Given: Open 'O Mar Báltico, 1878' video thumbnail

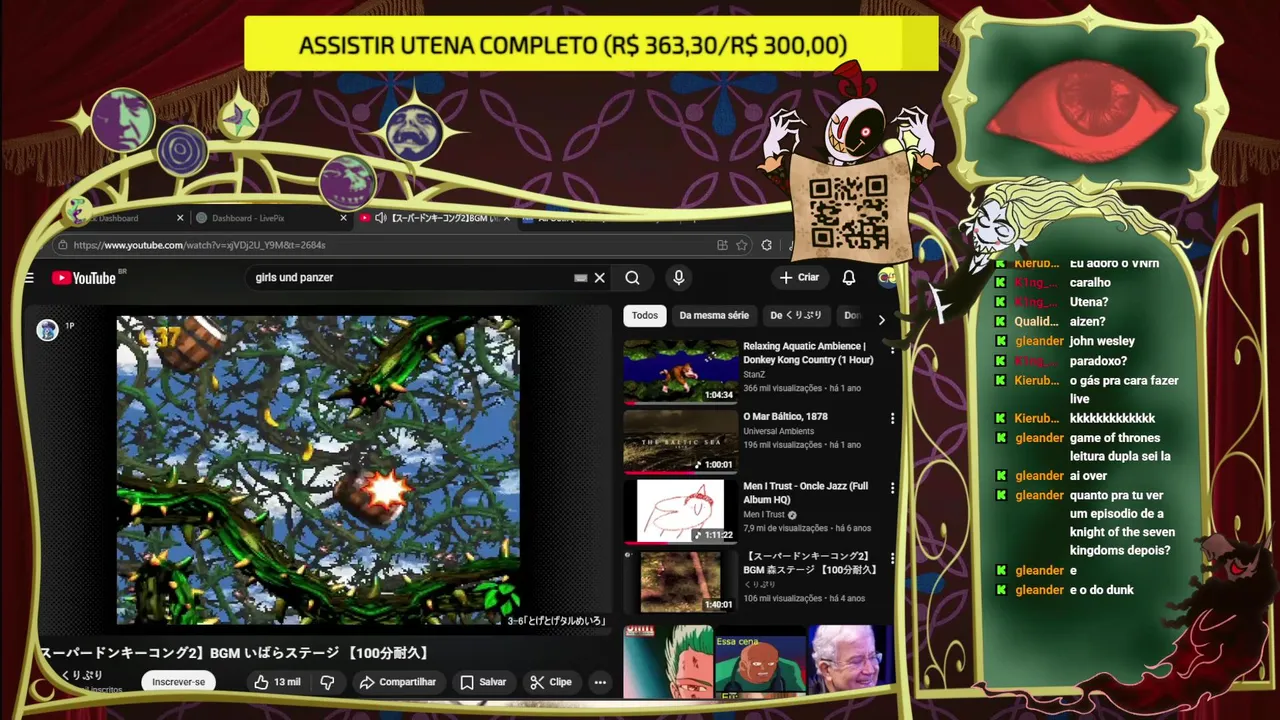Looking at the screenshot, I should coord(680,441).
